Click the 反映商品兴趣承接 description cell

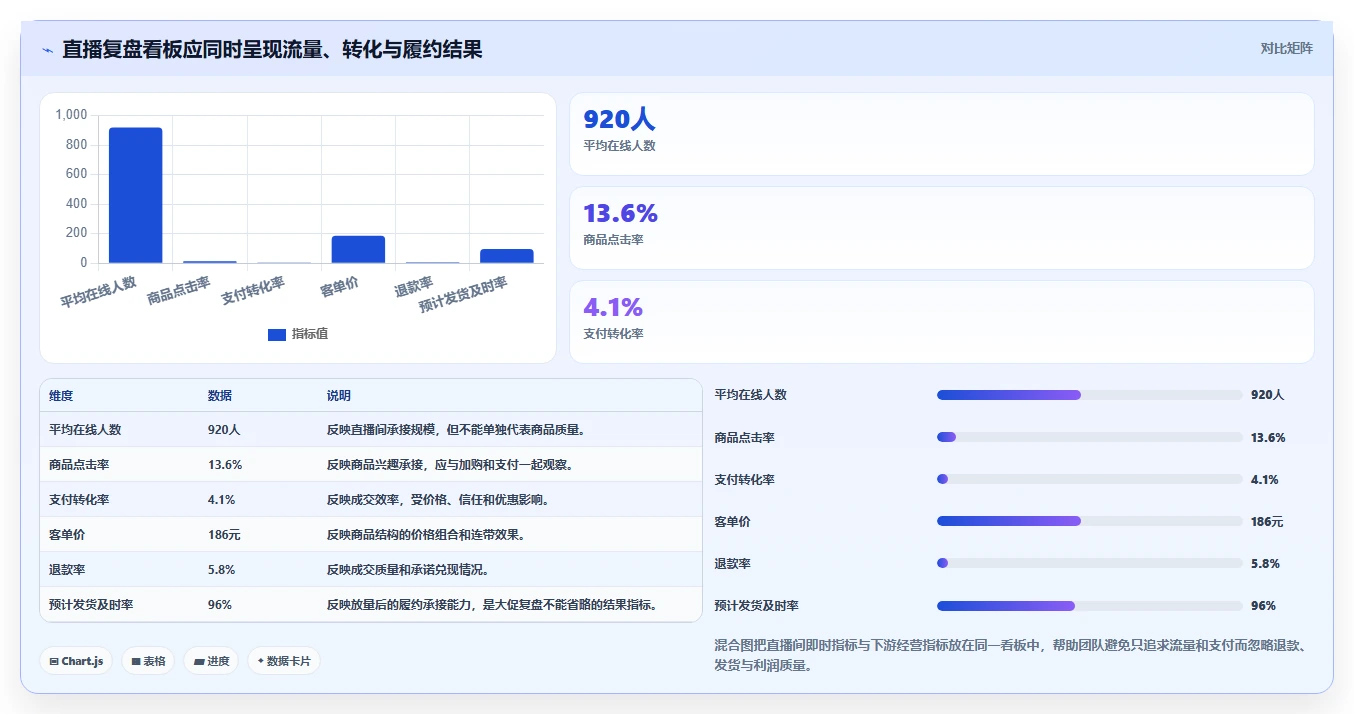tap(449, 465)
